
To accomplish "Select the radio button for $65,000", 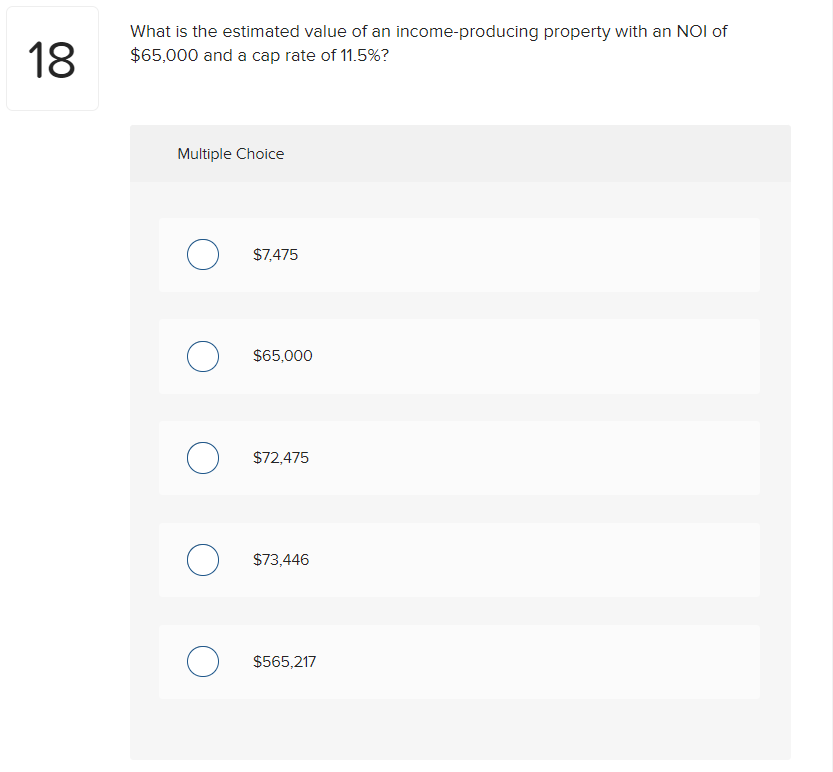I will click(x=203, y=356).
